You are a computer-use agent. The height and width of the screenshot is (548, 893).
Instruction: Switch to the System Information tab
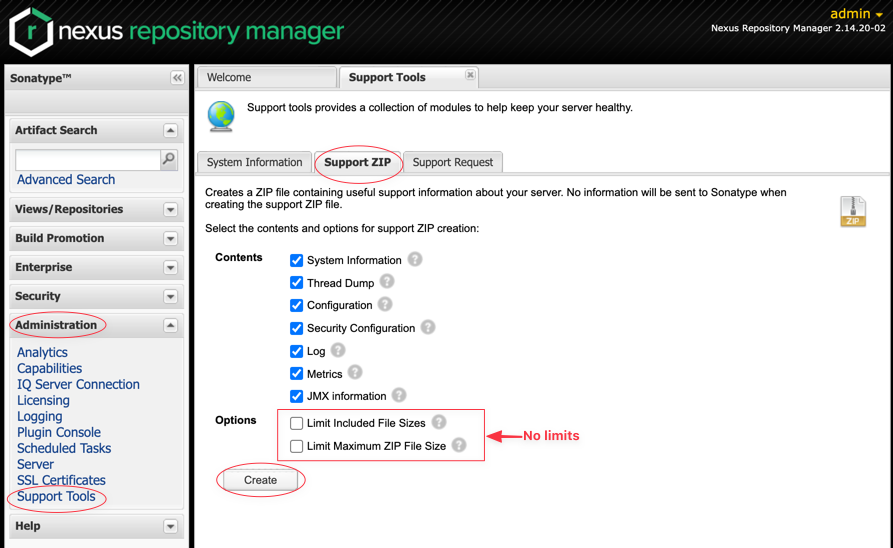[254, 162]
